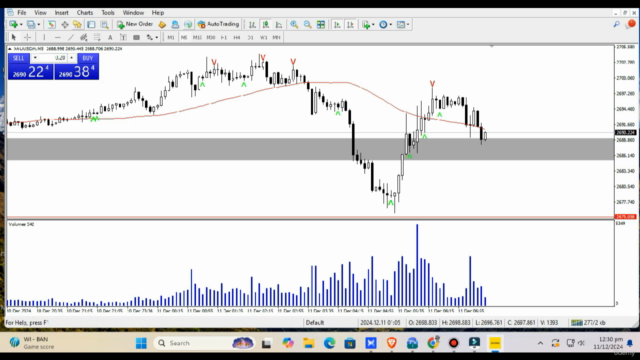Viewport: 640px width, 360px height.
Task: Switch chart to Candlesticks mode
Action: click(266, 24)
